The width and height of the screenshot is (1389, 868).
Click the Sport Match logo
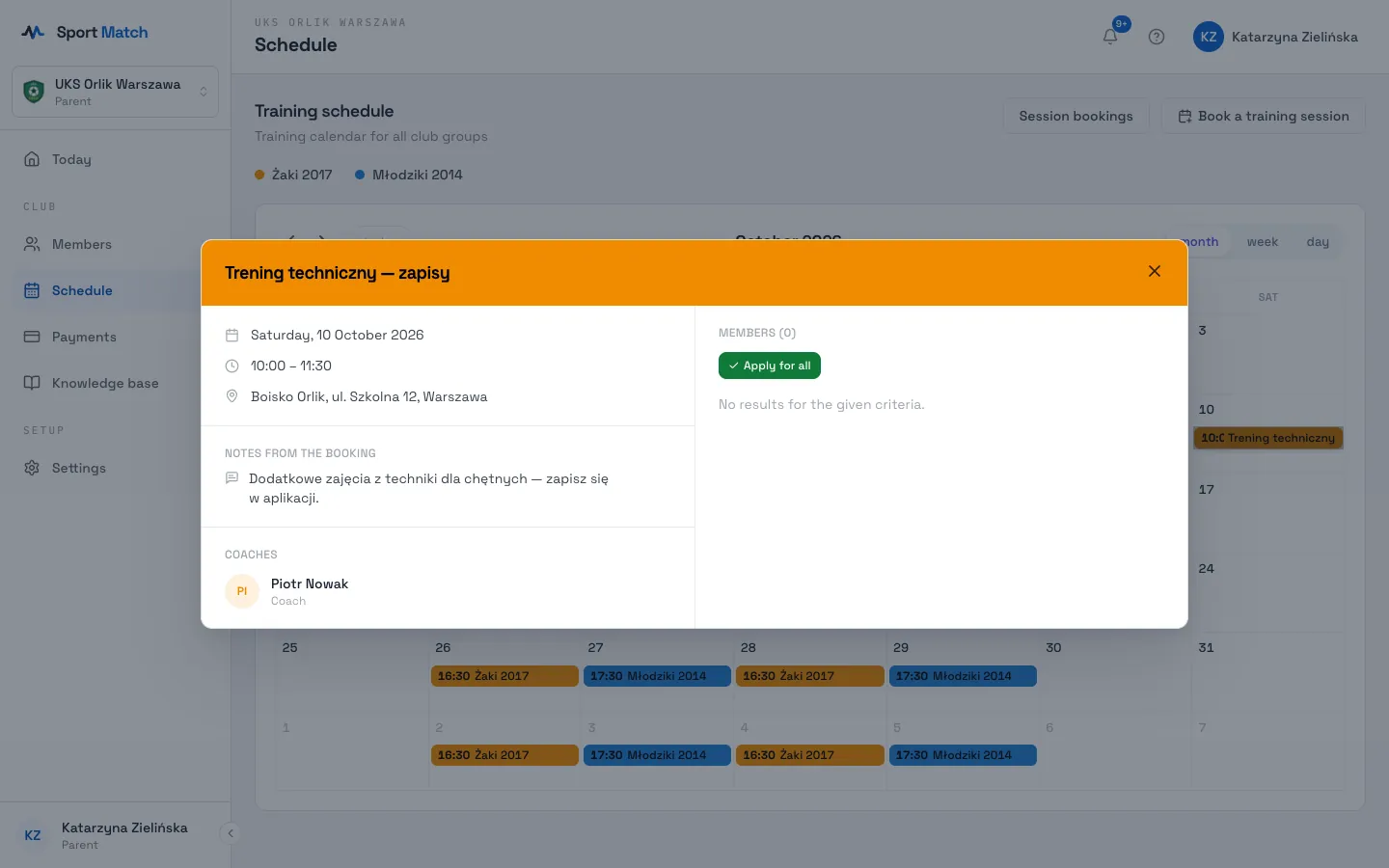point(86,32)
